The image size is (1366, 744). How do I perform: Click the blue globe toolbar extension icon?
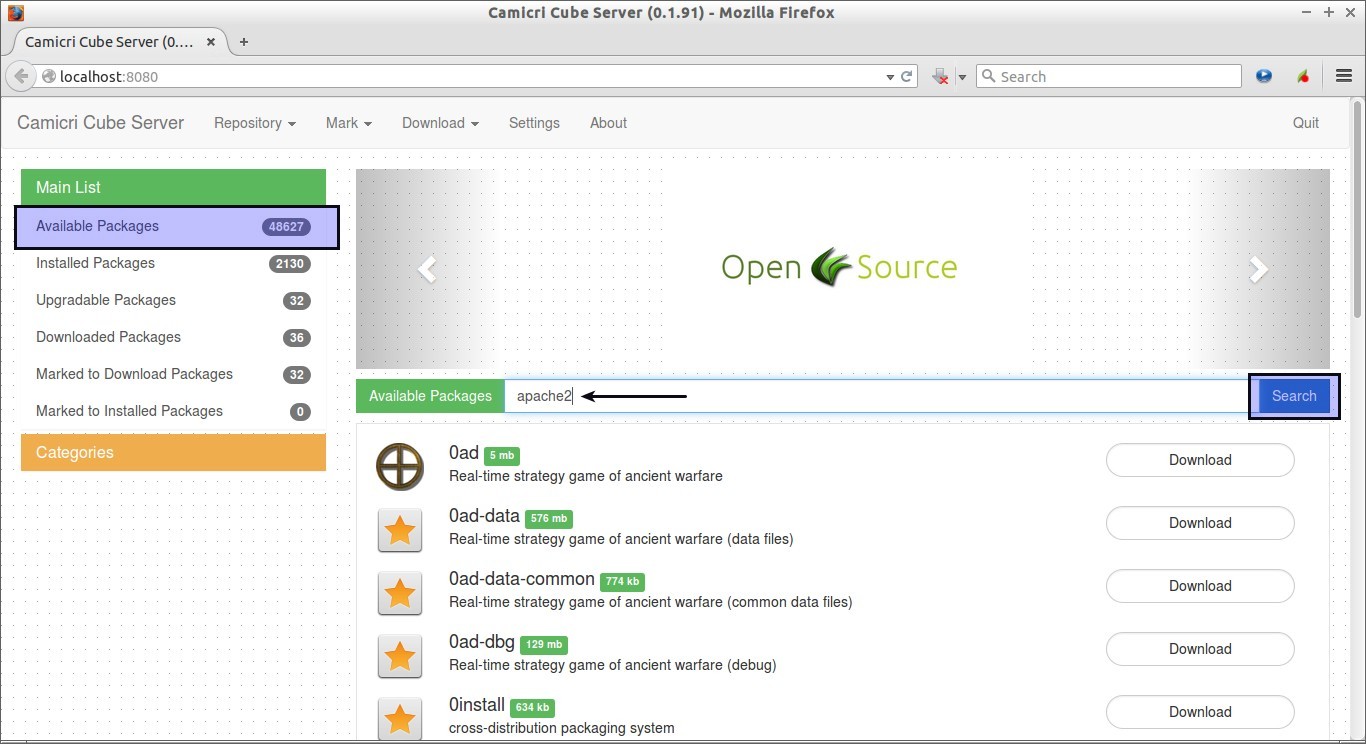[1264, 76]
